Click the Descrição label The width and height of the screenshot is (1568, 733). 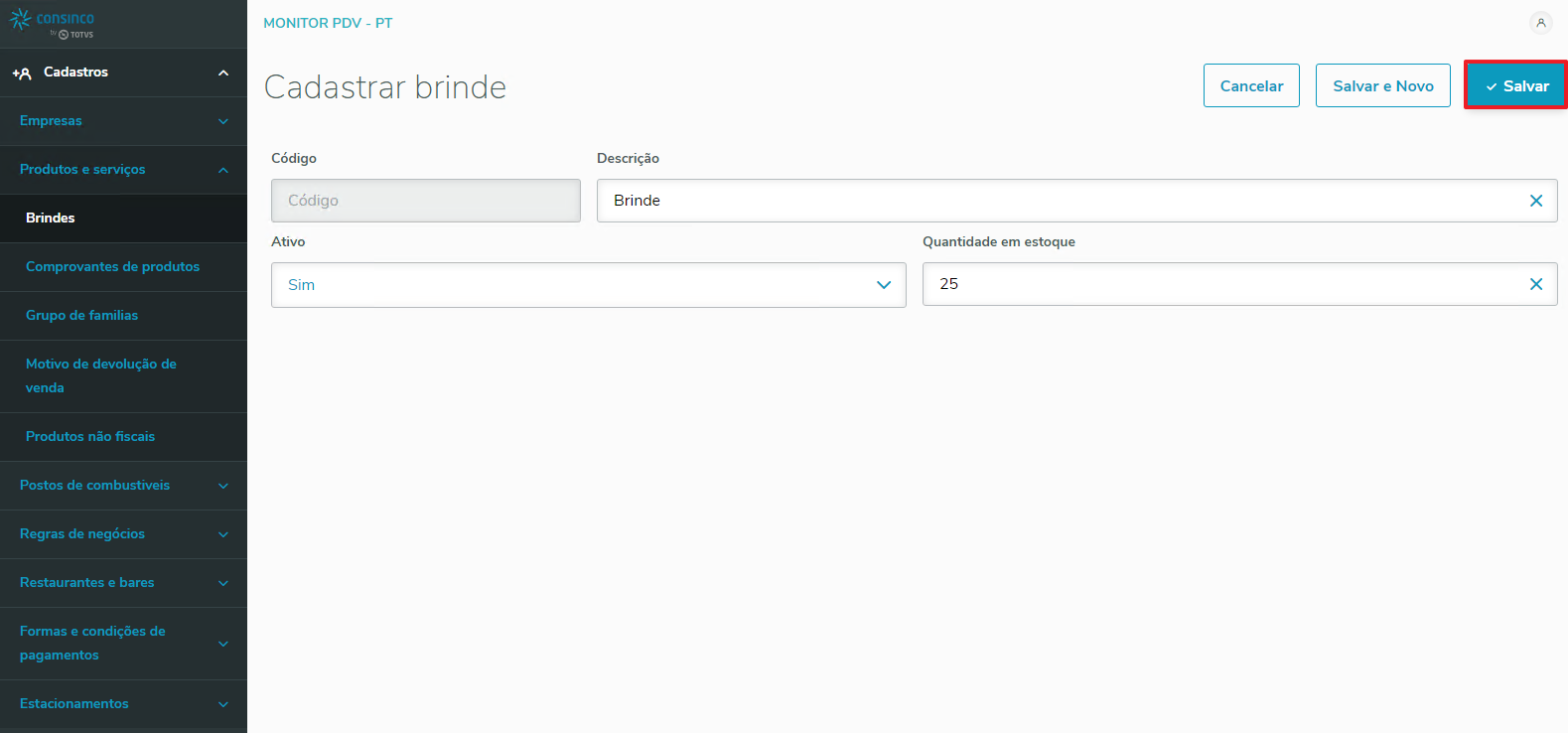[628, 159]
